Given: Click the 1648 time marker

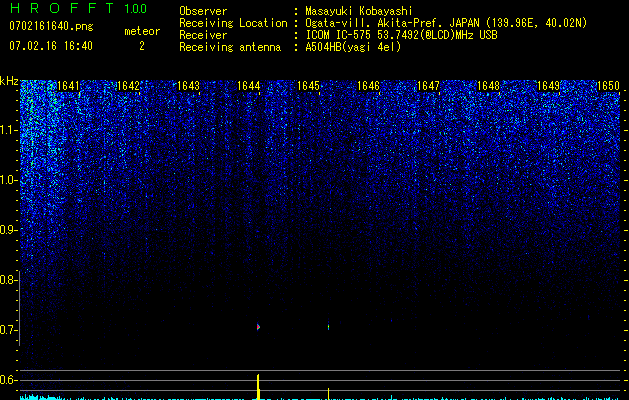Looking at the screenshot, I should [489, 86].
